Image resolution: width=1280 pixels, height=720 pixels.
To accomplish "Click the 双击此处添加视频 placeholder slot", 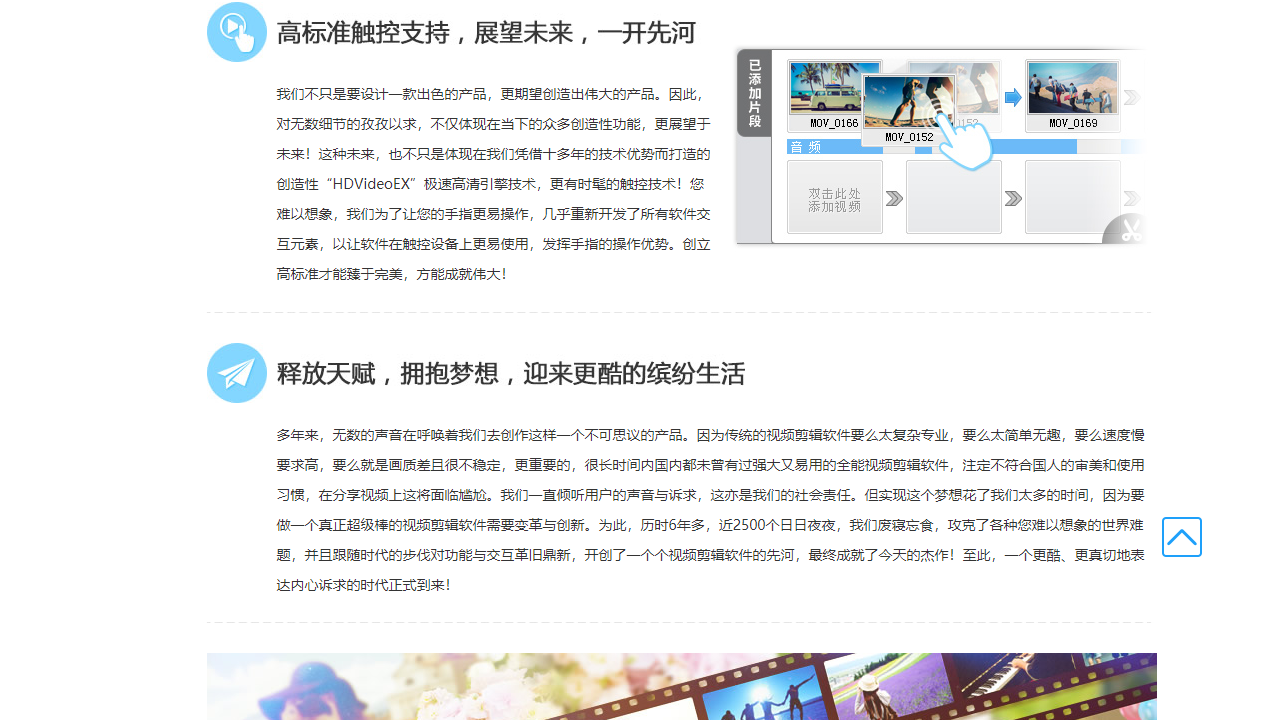I will coord(834,196).
